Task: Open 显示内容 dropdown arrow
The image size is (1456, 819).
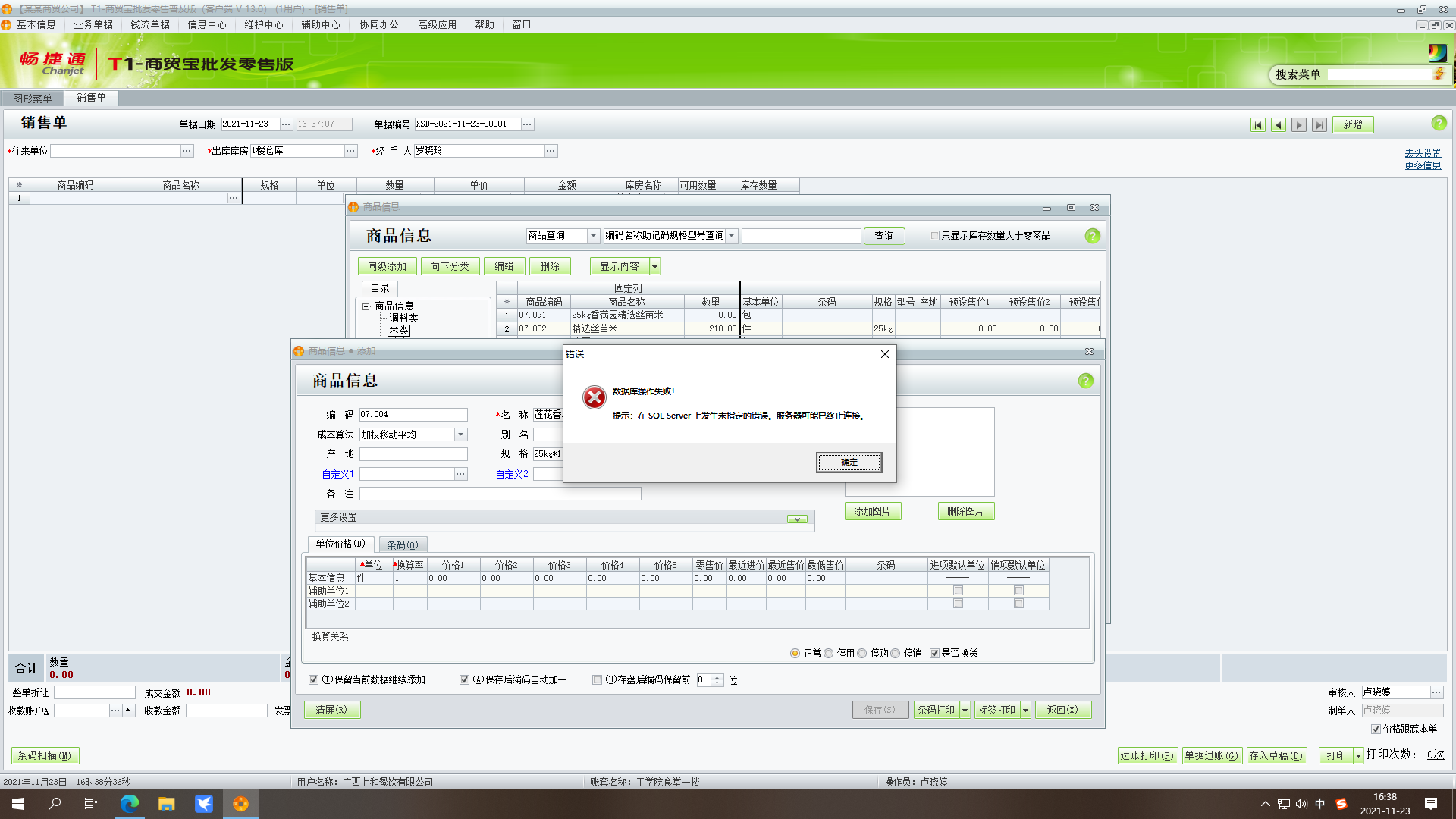Action: tap(654, 266)
